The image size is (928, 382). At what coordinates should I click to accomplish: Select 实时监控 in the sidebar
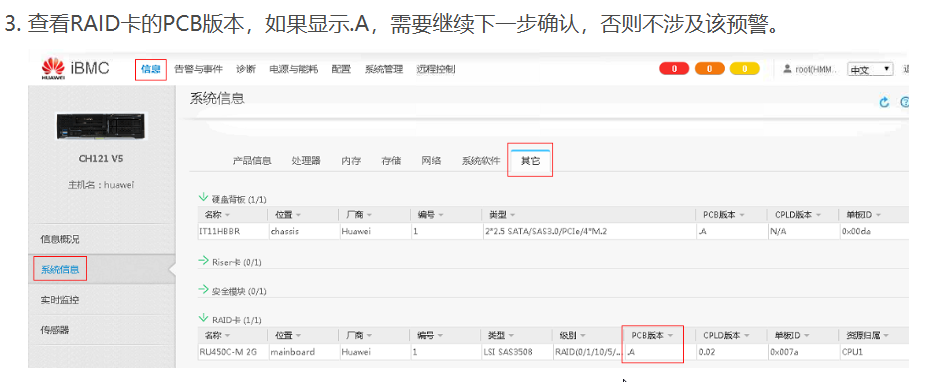[59, 300]
